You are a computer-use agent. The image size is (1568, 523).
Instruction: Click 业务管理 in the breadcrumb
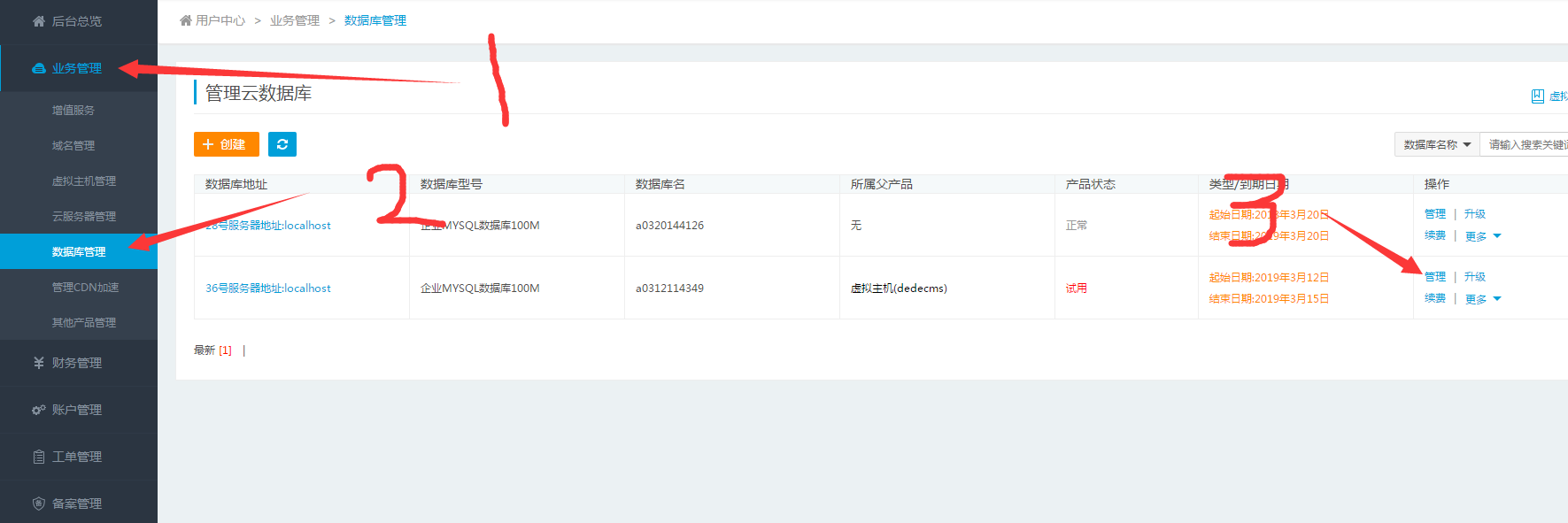point(295,20)
